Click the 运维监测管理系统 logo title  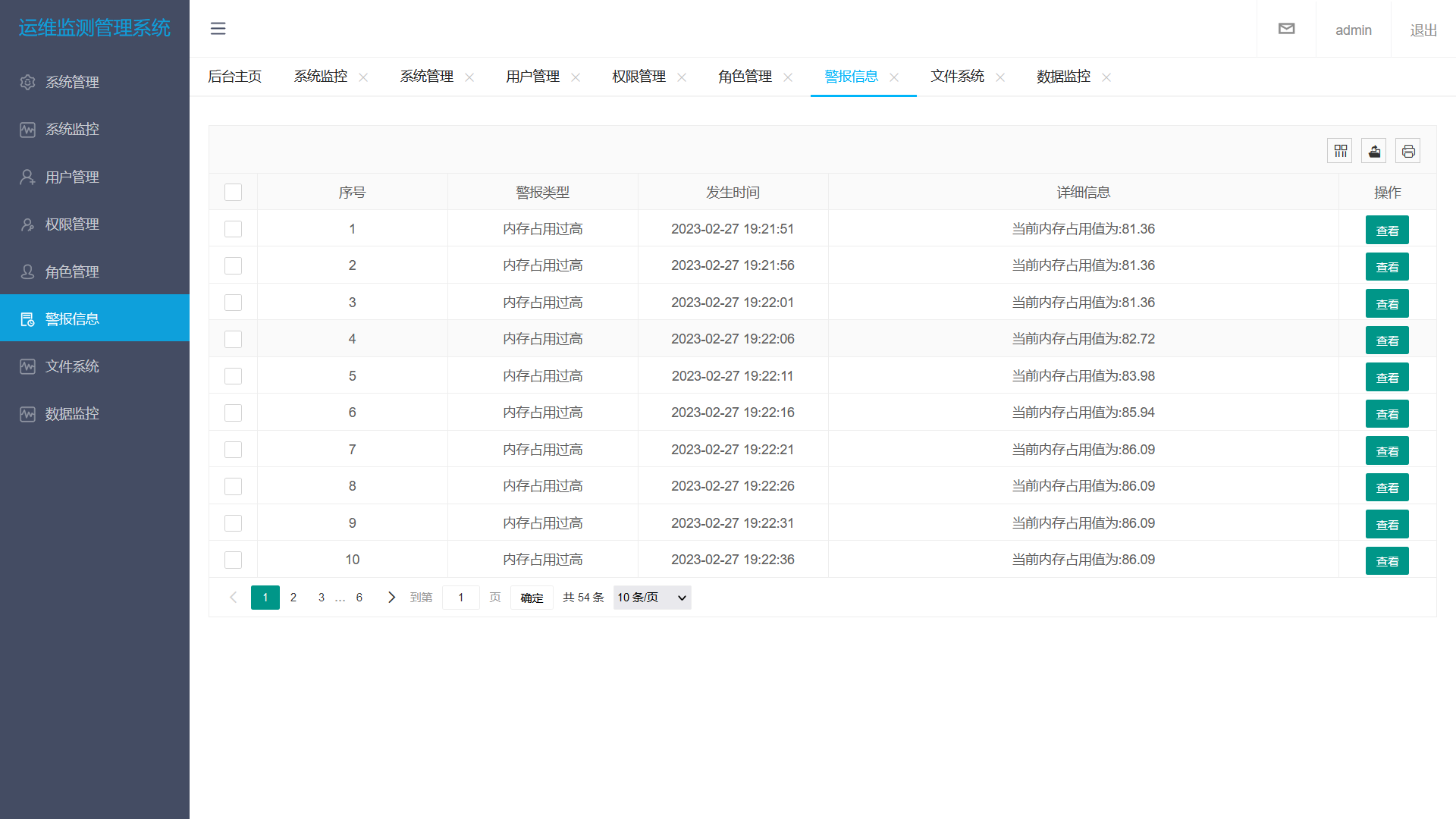pos(95,28)
